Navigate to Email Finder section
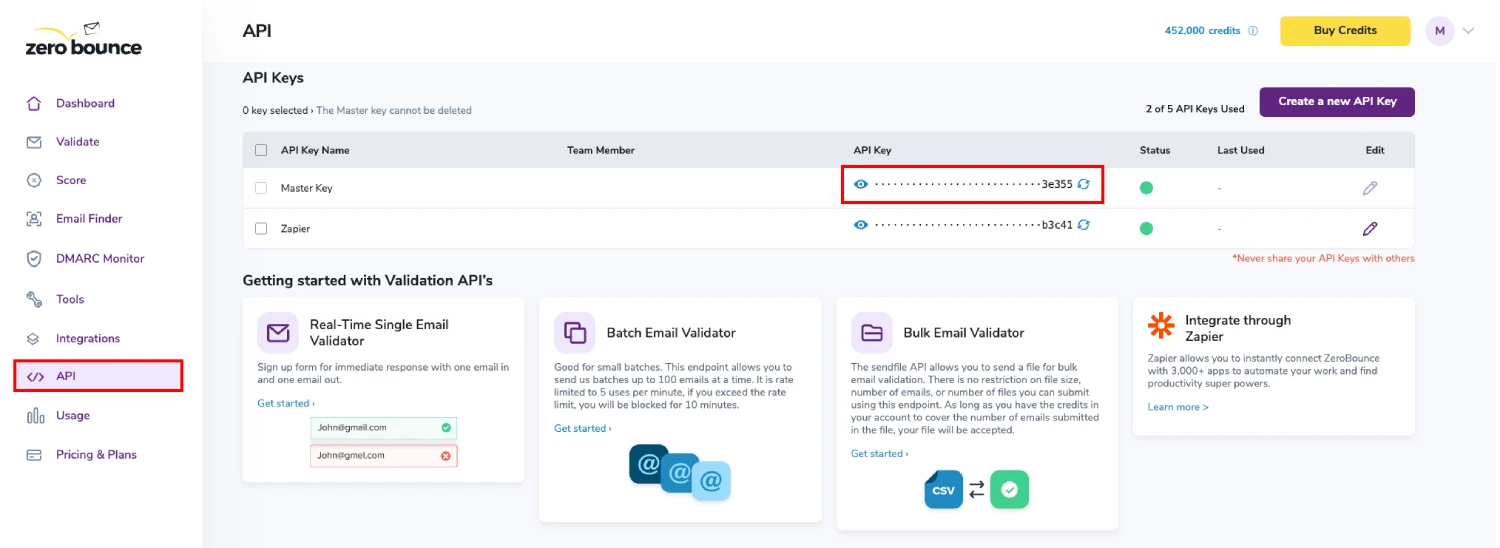Image resolution: width=1500 pixels, height=548 pixels. pos(88,219)
